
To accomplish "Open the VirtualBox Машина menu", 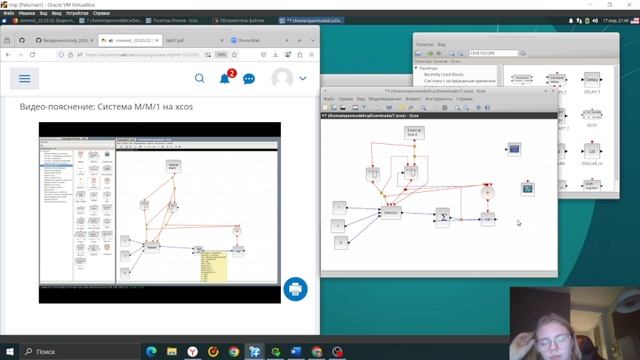I will click(27, 13).
